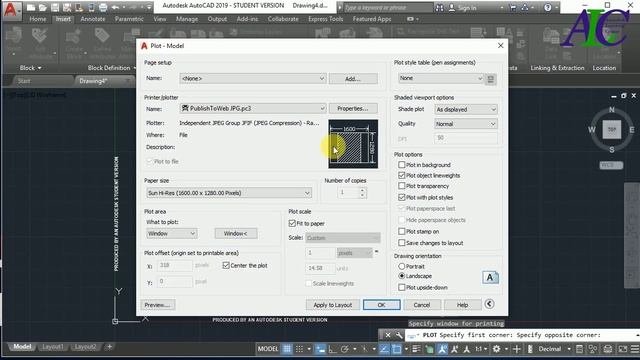Click Cancel in the Plot dialog
The width and height of the screenshot is (640, 360).
point(422,305)
